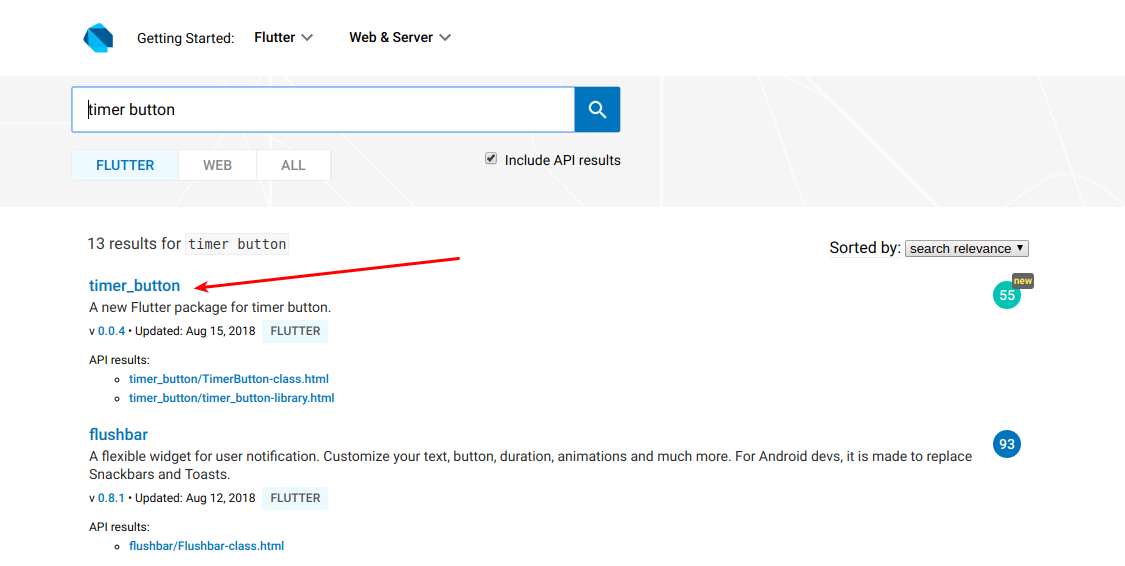Viewport: 1125px width, 566px height.
Task: Open Flushbar-class.html API result
Action: tap(206, 546)
